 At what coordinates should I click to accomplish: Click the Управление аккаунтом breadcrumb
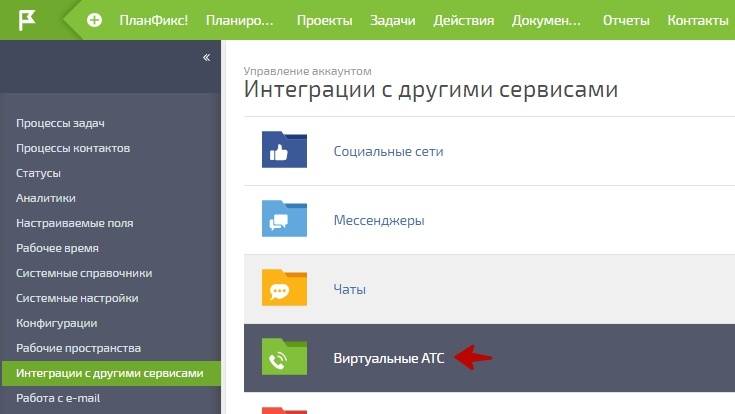pyautogui.click(x=308, y=71)
